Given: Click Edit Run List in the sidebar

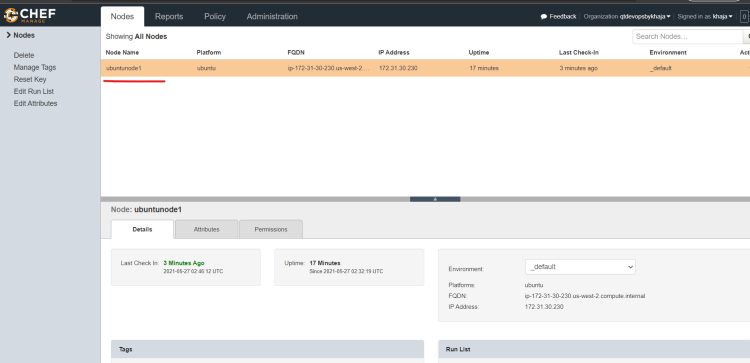Looking at the screenshot, I should pos(33,91).
